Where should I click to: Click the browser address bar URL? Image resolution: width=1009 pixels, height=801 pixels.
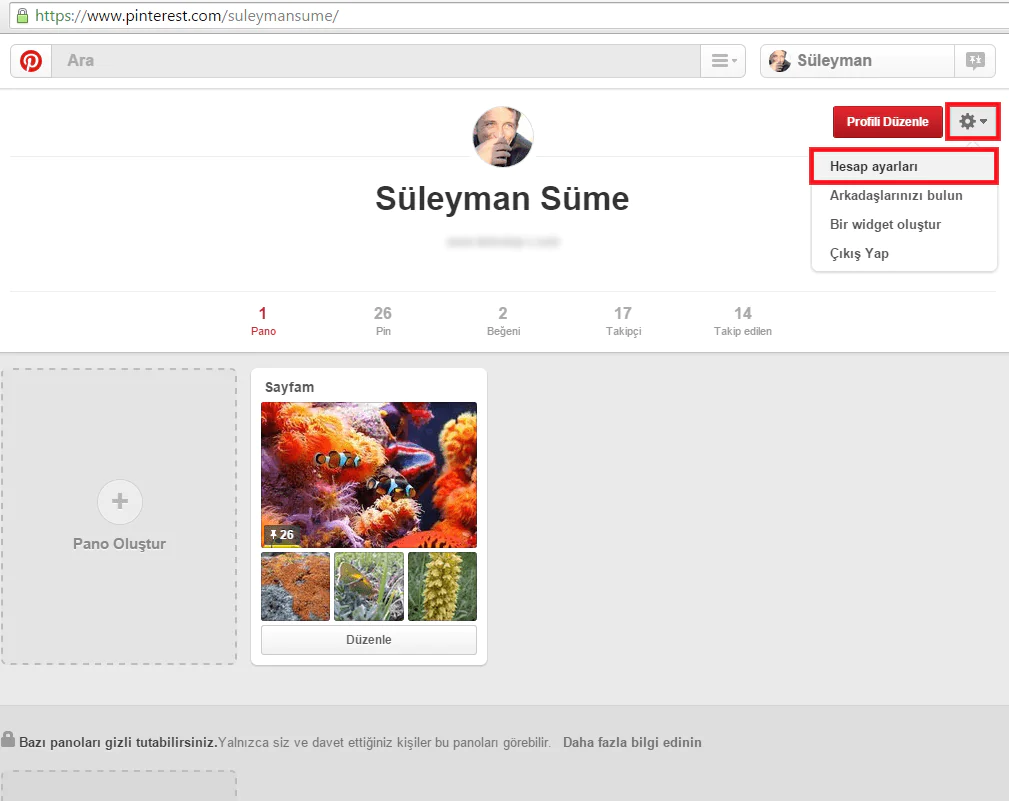[x=187, y=15]
